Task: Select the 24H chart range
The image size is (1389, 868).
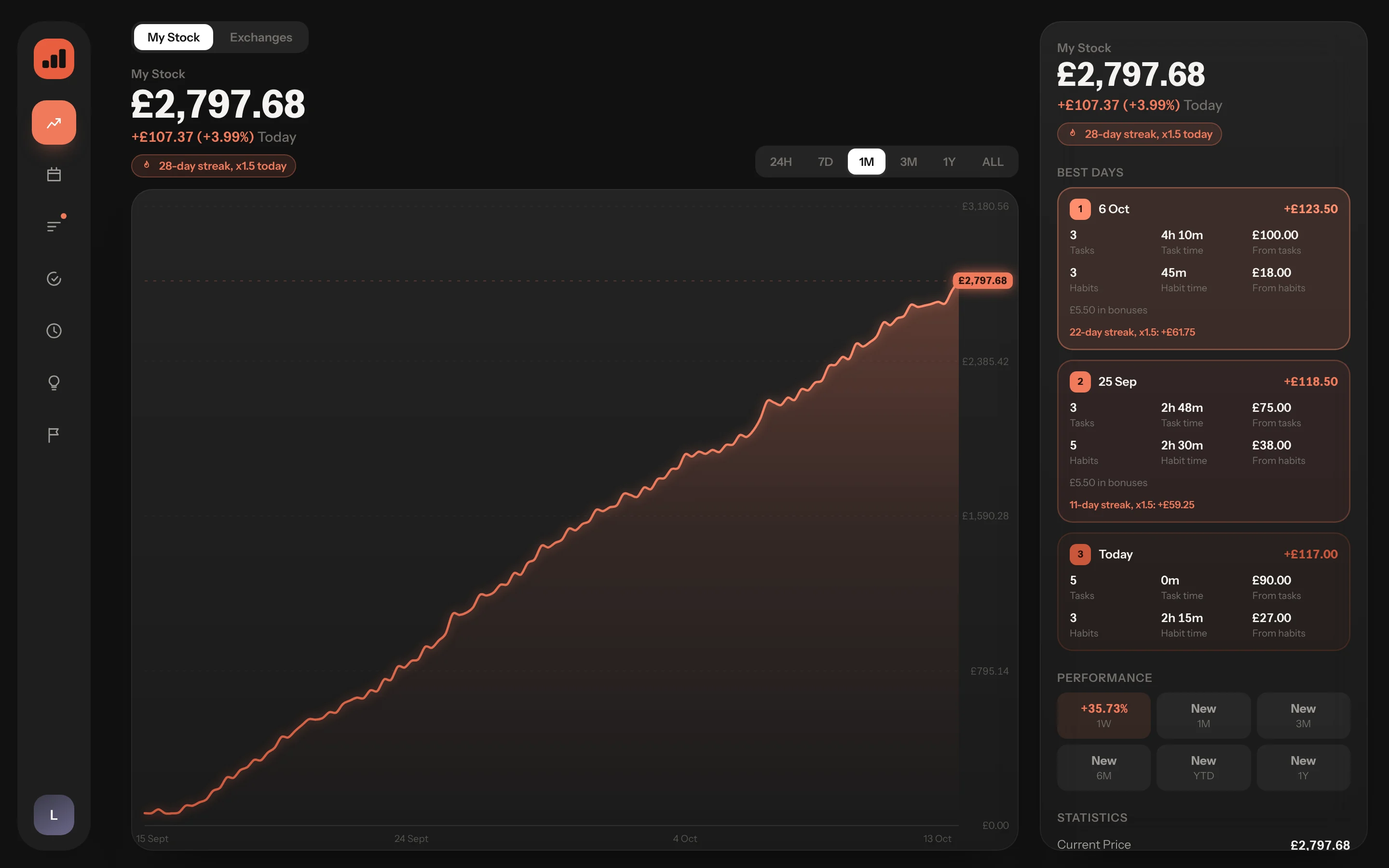Action: [781, 162]
